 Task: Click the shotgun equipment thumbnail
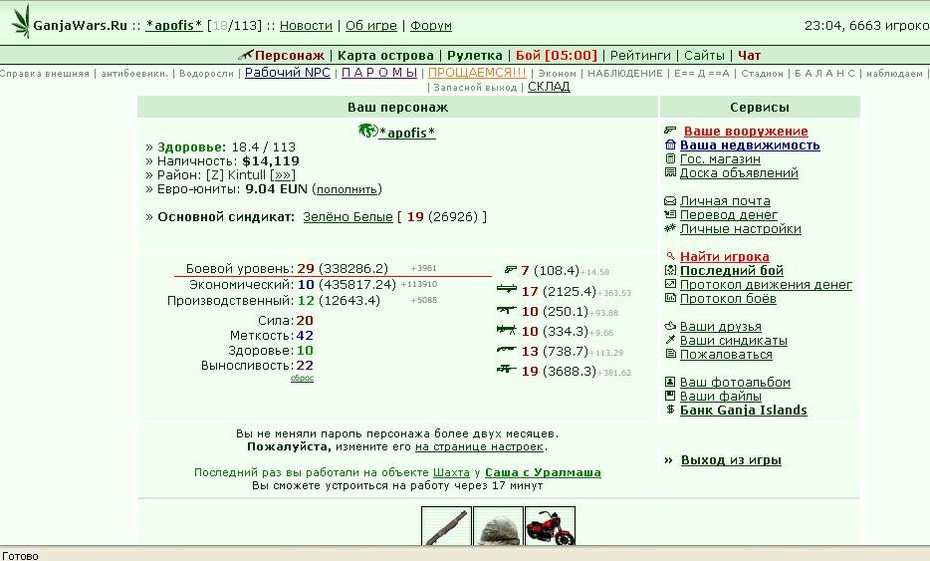446,525
